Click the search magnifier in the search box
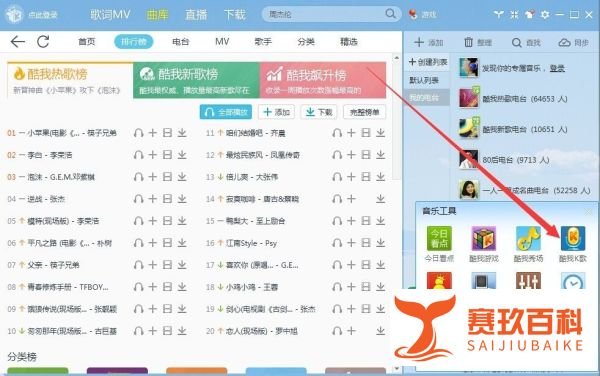The width and height of the screenshot is (600, 376). pyautogui.click(x=390, y=14)
